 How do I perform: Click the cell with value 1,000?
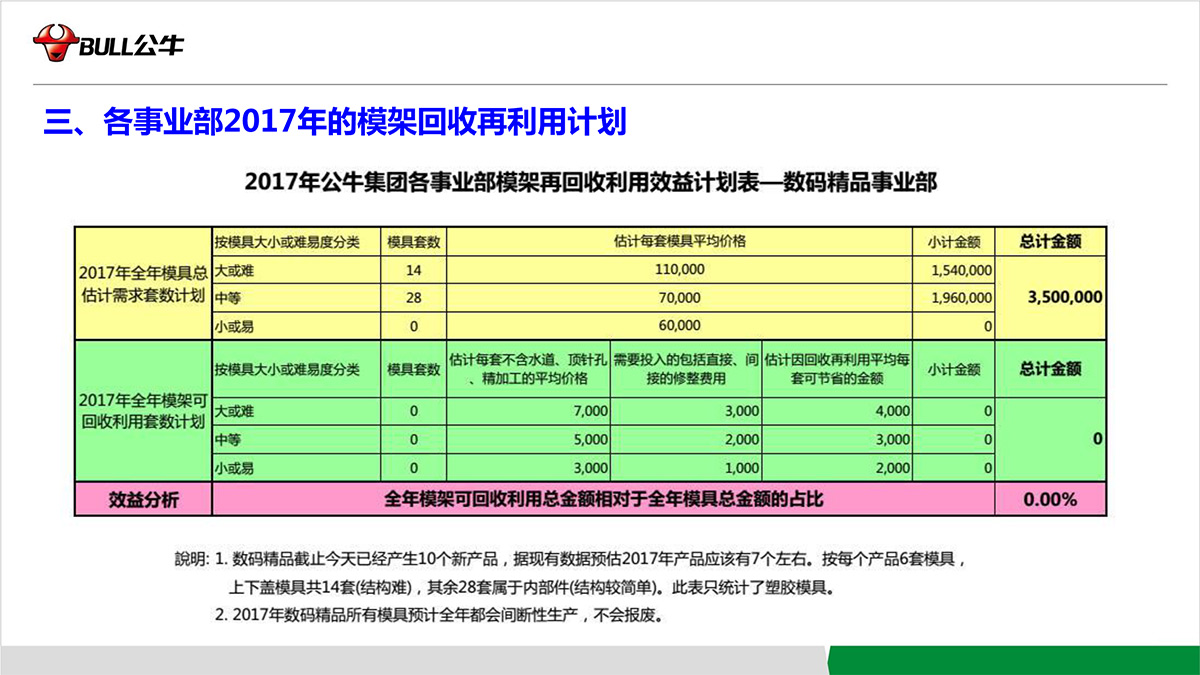click(x=686, y=467)
